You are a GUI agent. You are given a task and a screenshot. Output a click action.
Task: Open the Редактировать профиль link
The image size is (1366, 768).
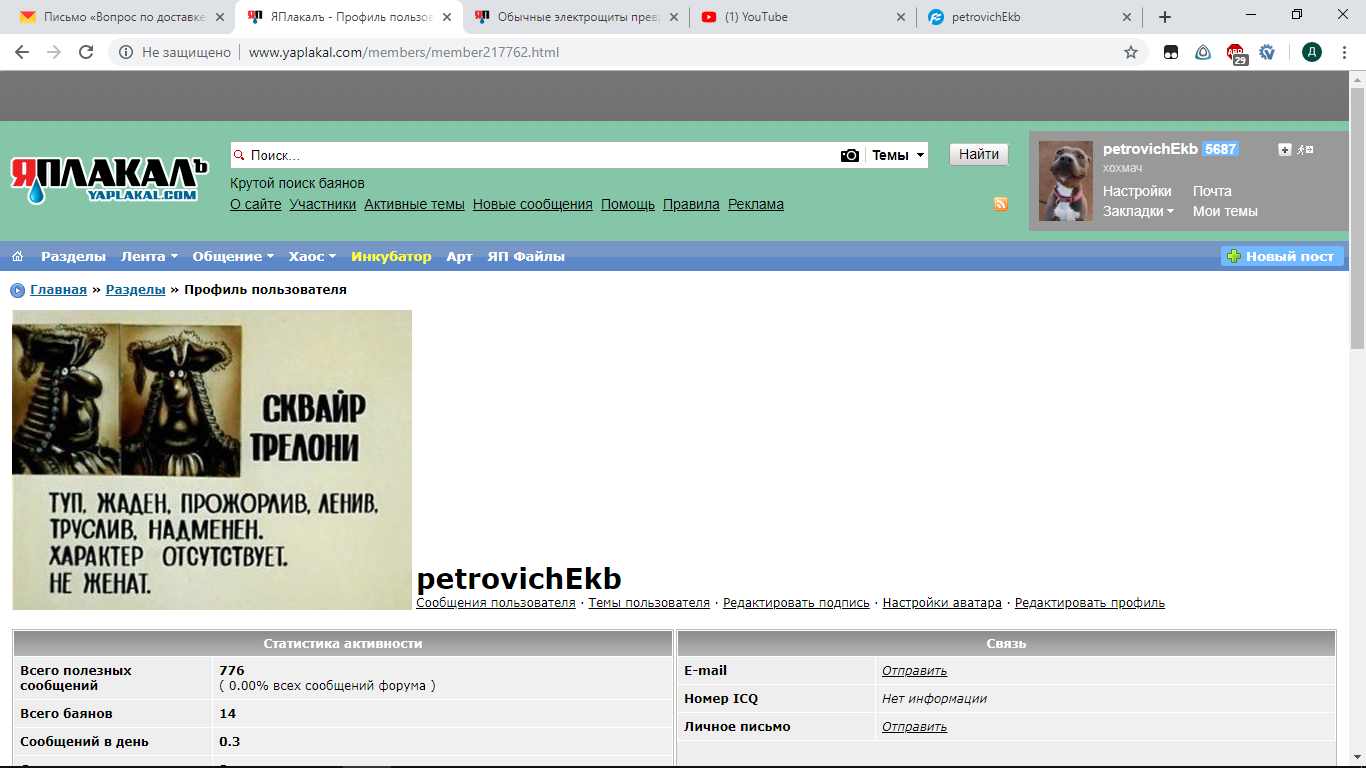pyautogui.click(x=1089, y=603)
